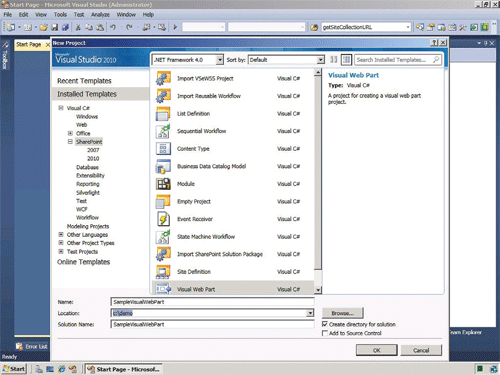
Task: Pick the Site Definition template icon
Action: click(x=163, y=272)
